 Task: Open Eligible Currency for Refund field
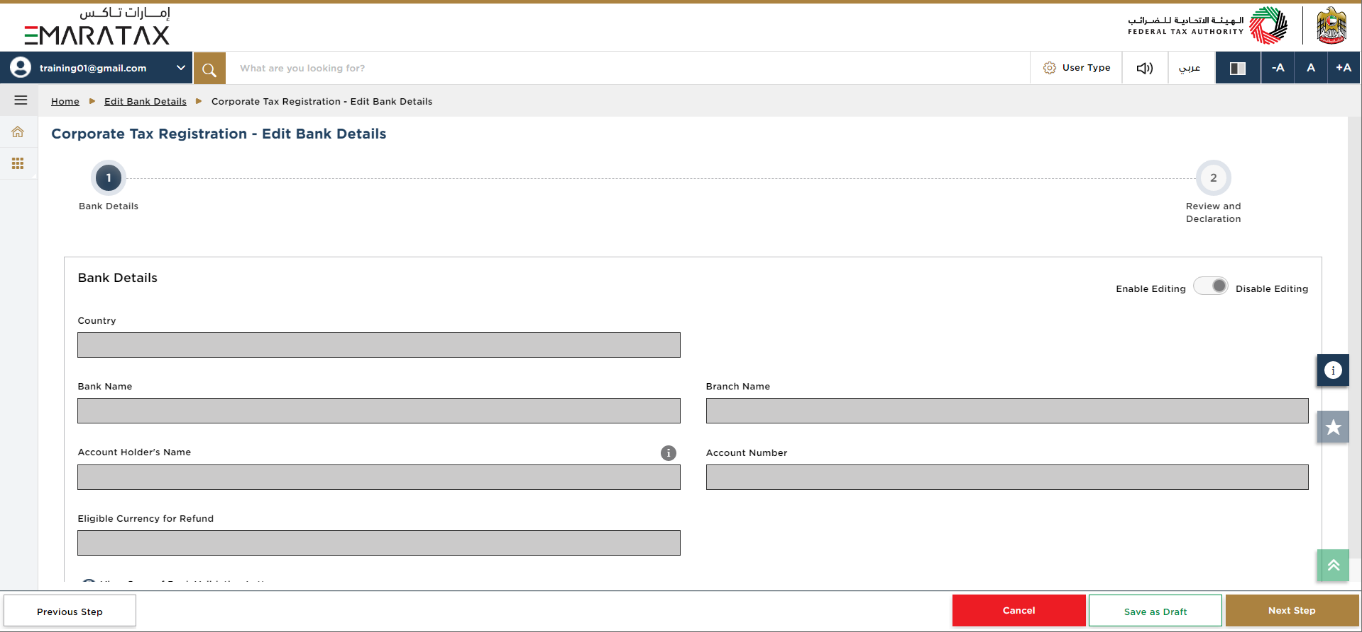(379, 543)
